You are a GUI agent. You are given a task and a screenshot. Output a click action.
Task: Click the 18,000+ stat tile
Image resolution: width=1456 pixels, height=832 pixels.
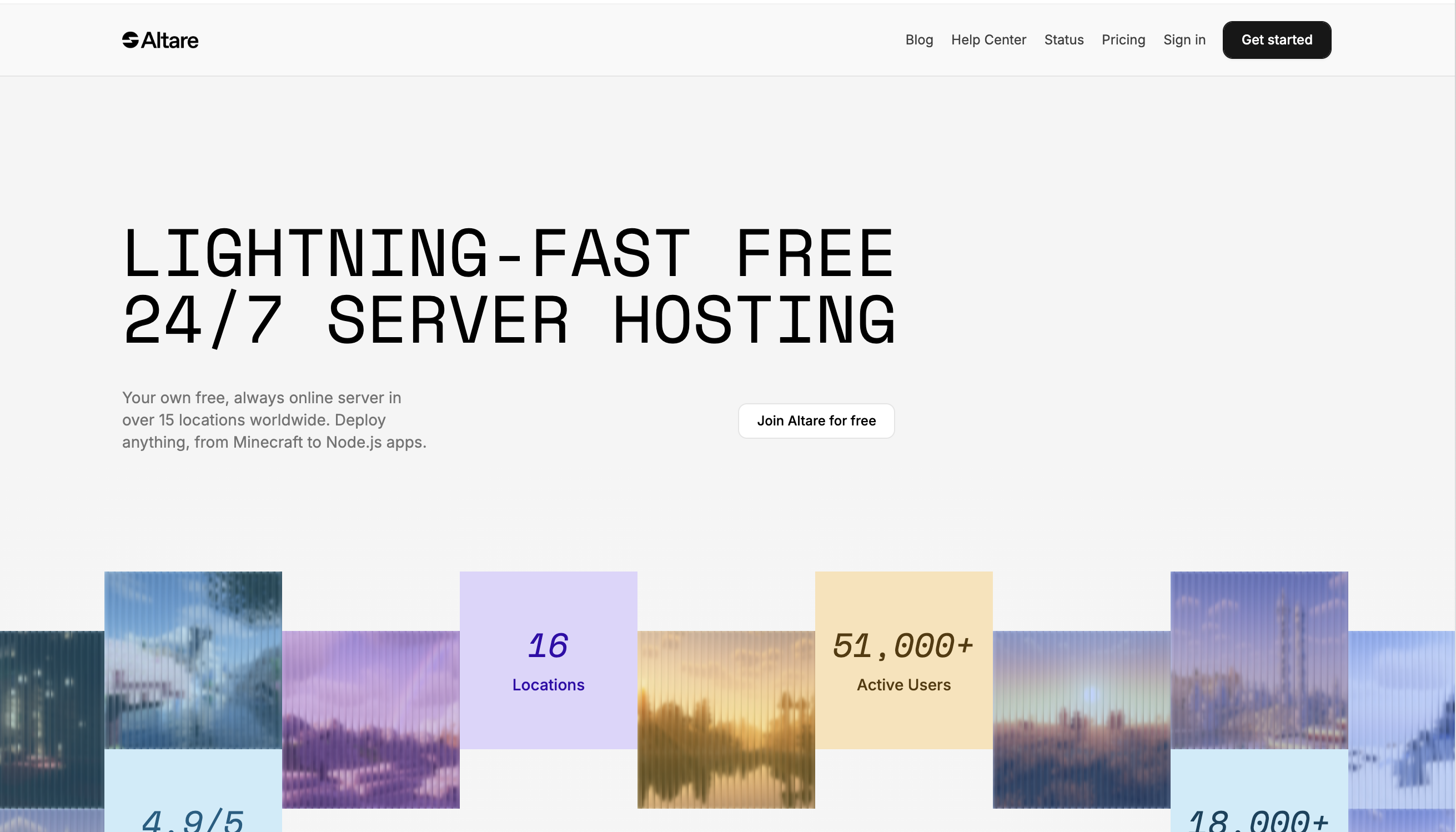(x=1258, y=800)
